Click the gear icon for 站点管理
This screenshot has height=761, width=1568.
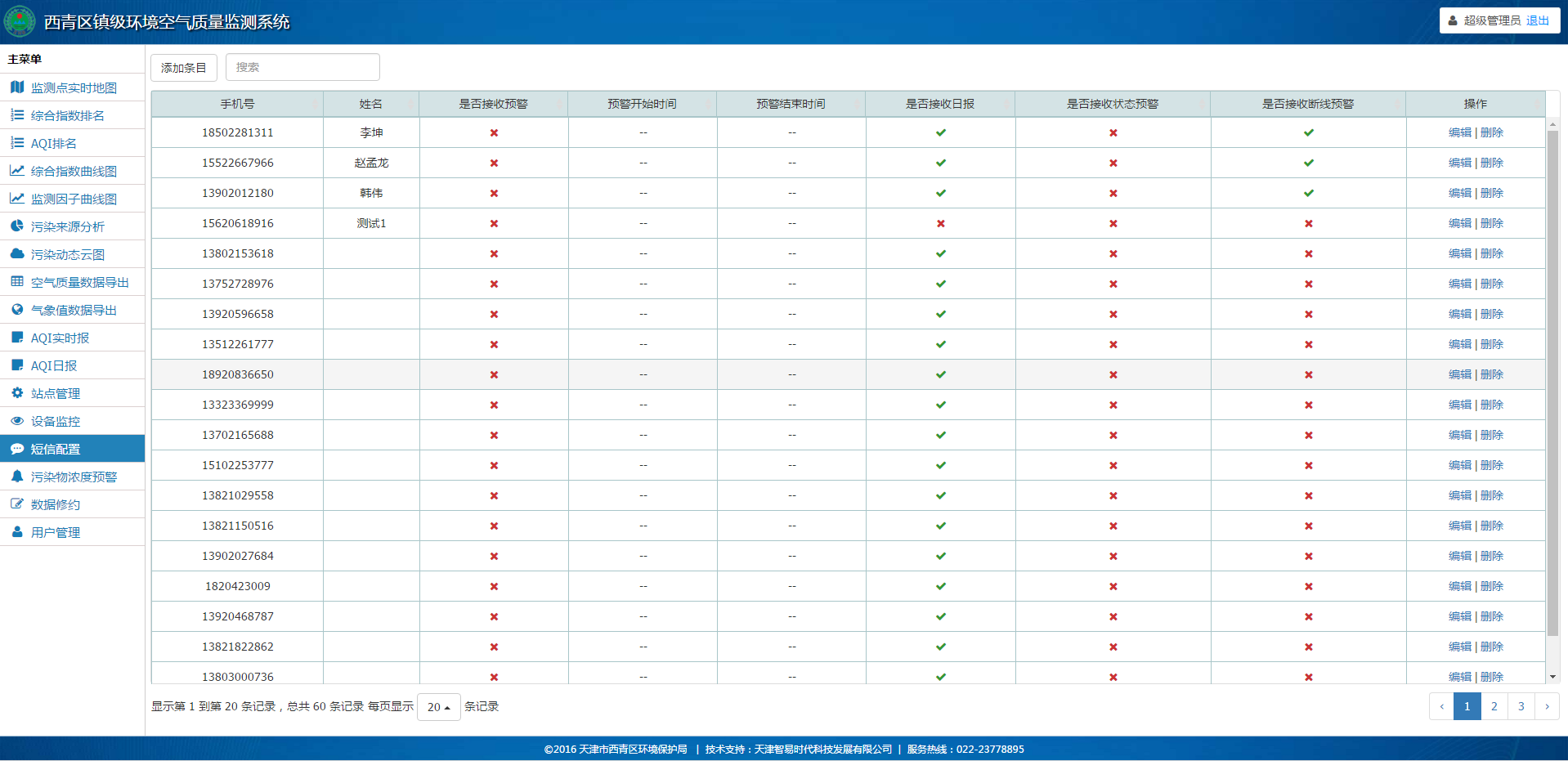click(17, 393)
